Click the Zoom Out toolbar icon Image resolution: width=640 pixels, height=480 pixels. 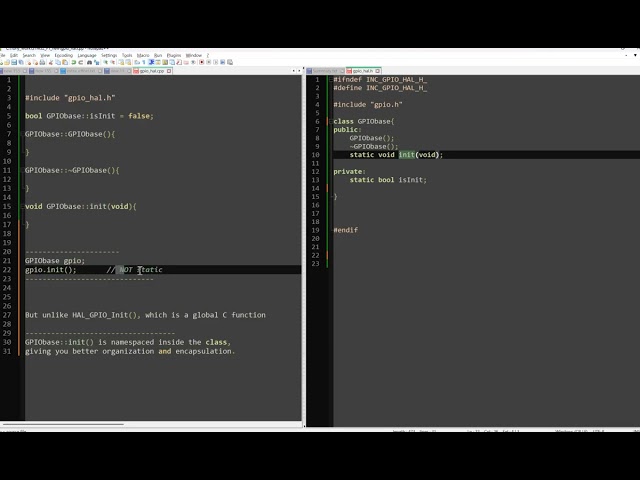[113, 62]
